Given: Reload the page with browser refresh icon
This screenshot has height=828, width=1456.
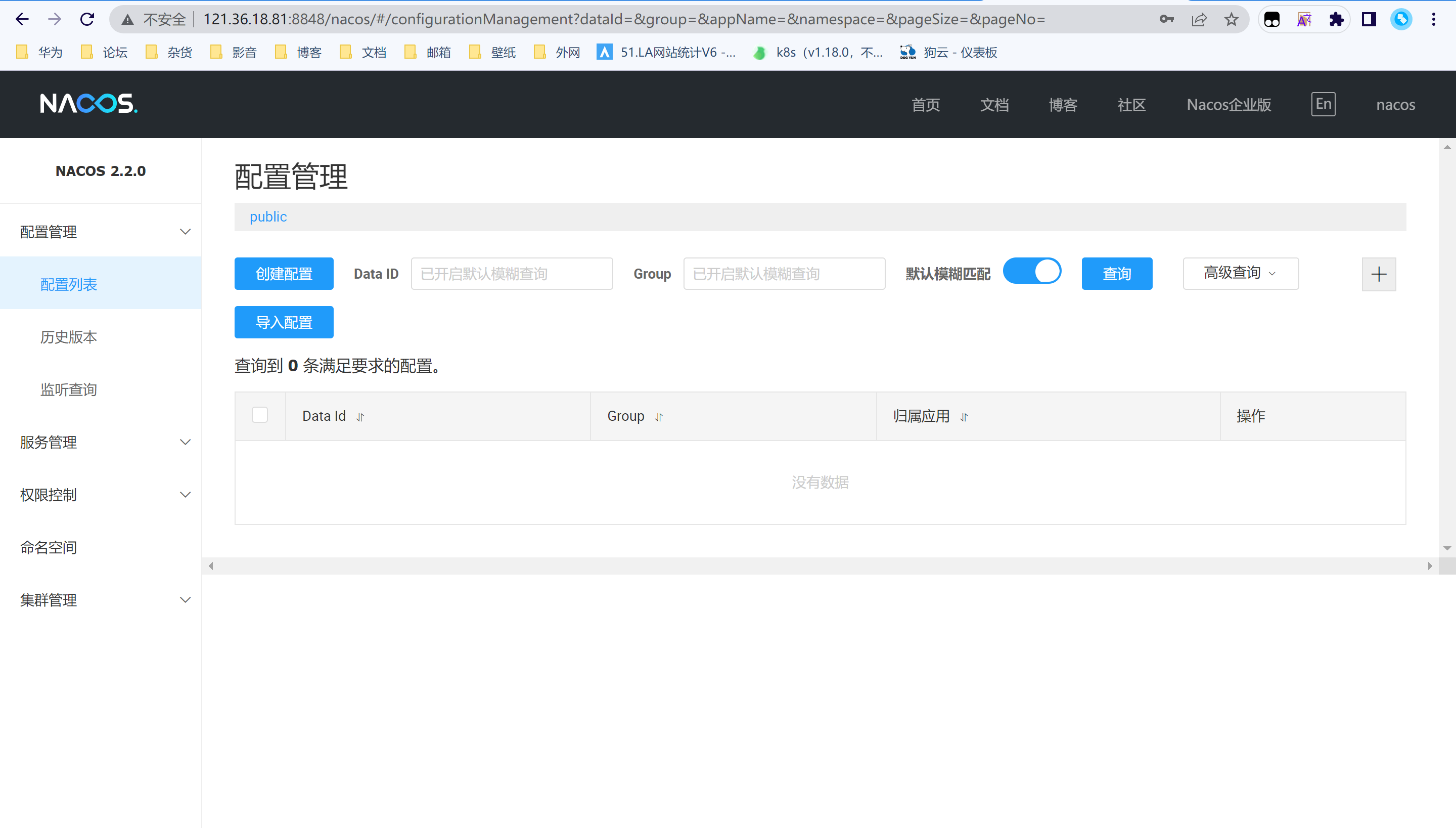Looking at the screenshot, I should (x=87, y=19).
